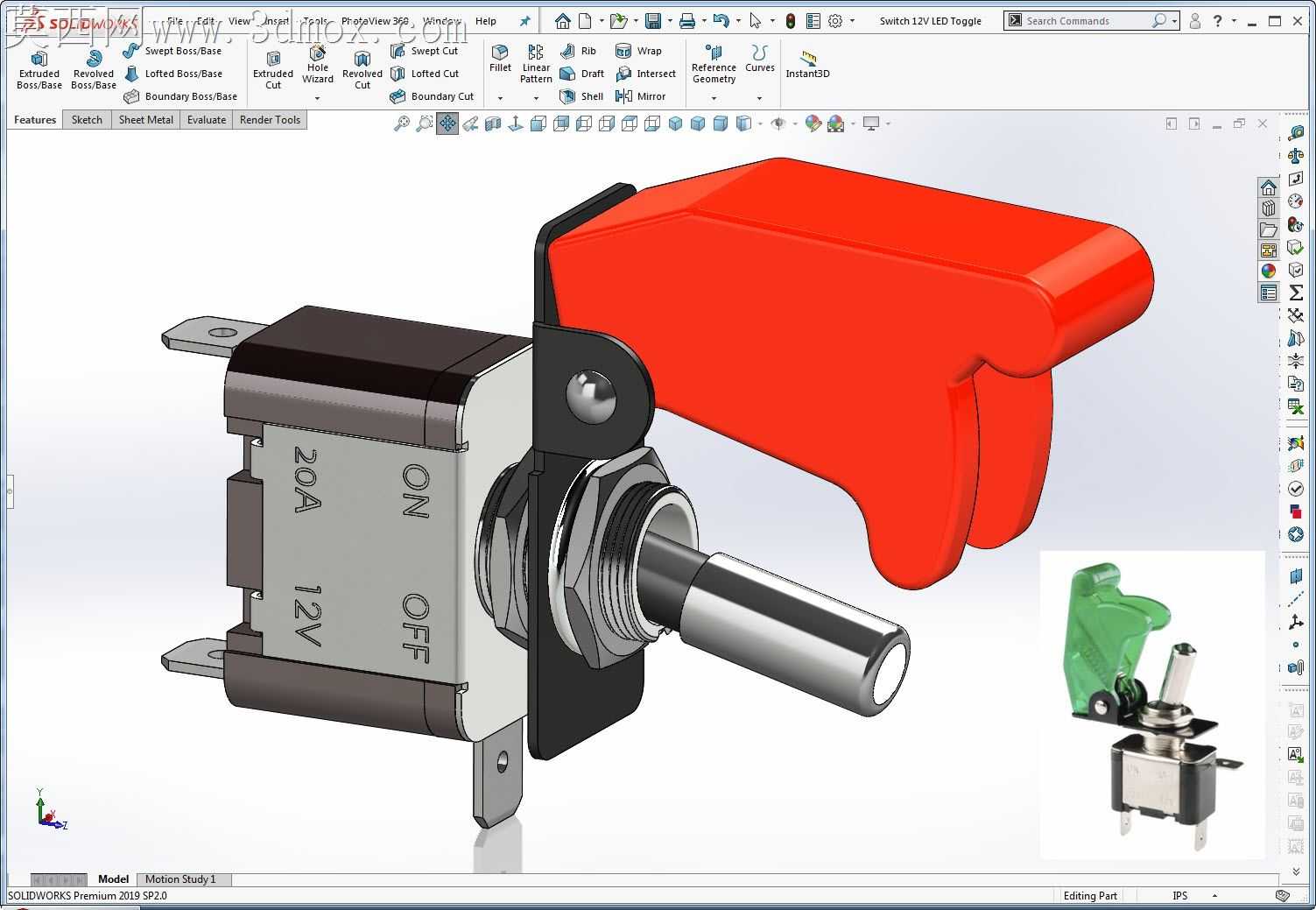The width and height of the screenshot is (1316, 910).
Task: Switch to the Render Tools tab
Action: pyautogui.click(x=270, y=120)
